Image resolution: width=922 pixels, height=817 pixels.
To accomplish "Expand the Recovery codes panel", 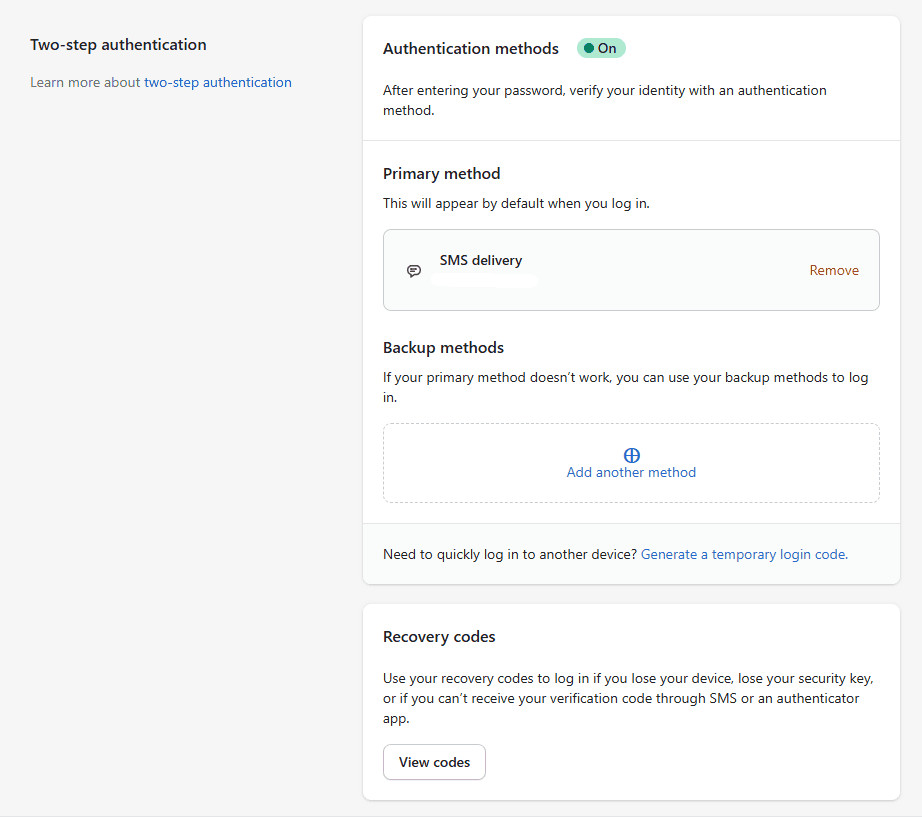I will [x=439, y=636].
